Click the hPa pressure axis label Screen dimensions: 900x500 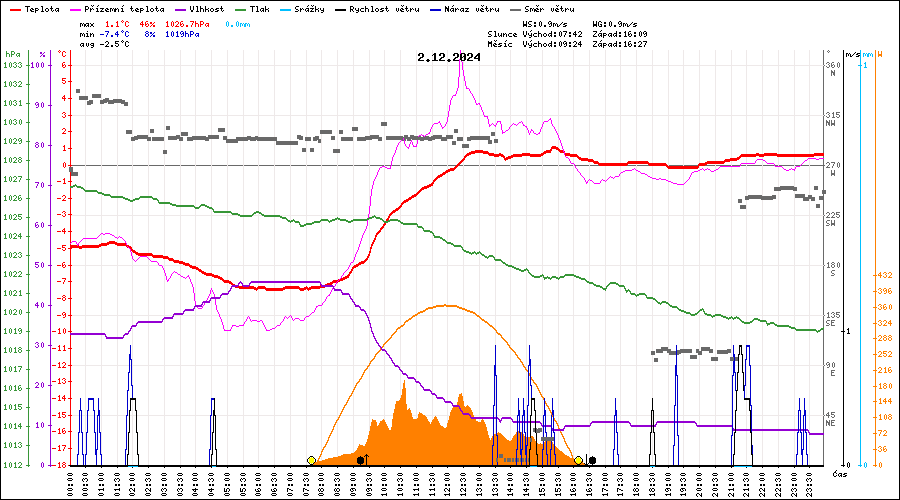pyautogui.click(x=12, y=54)
